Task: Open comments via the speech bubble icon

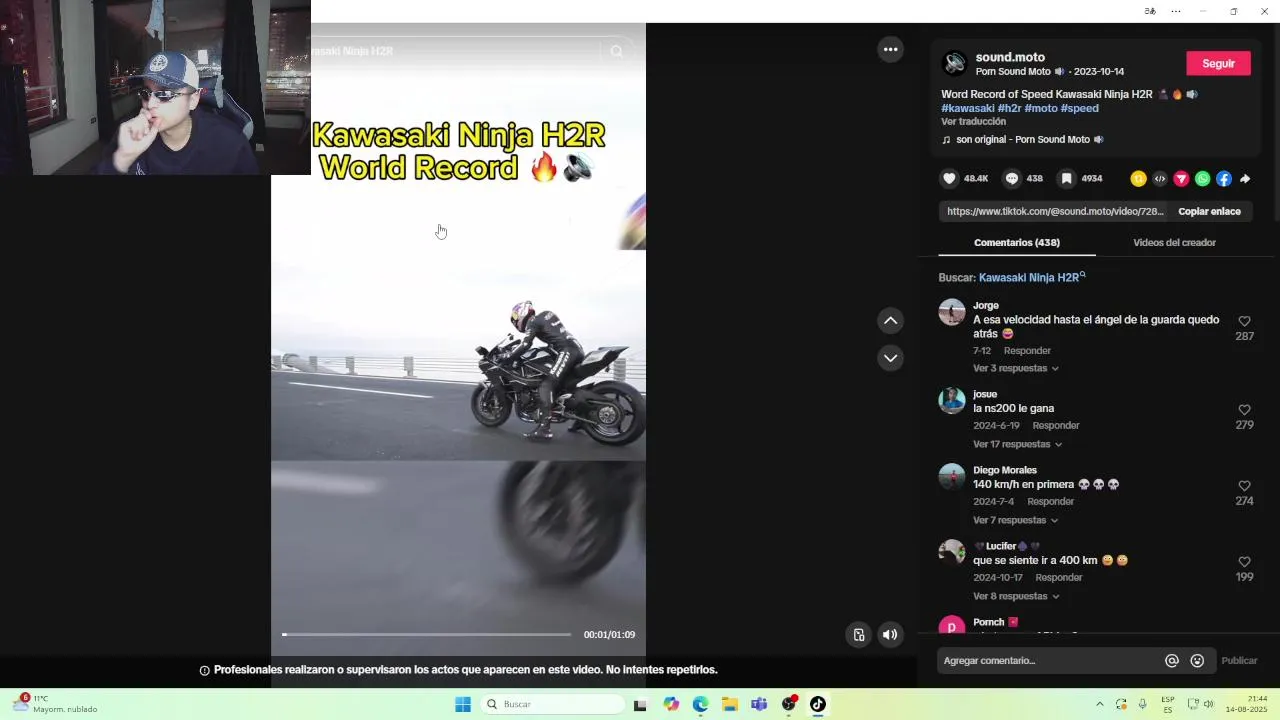Action: pyautogui.click(x=1012, y=179)
